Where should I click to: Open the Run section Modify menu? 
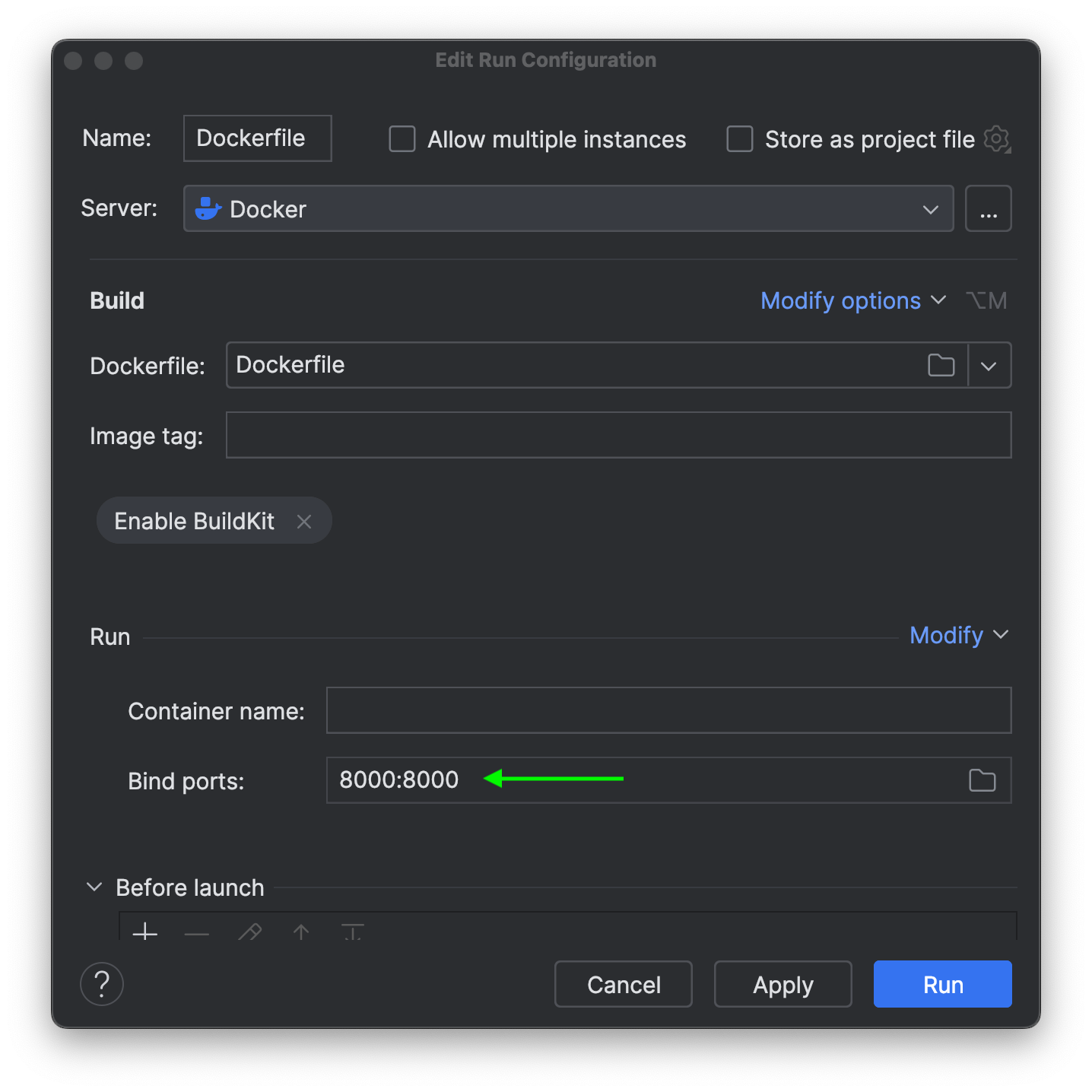click(958, 635)
